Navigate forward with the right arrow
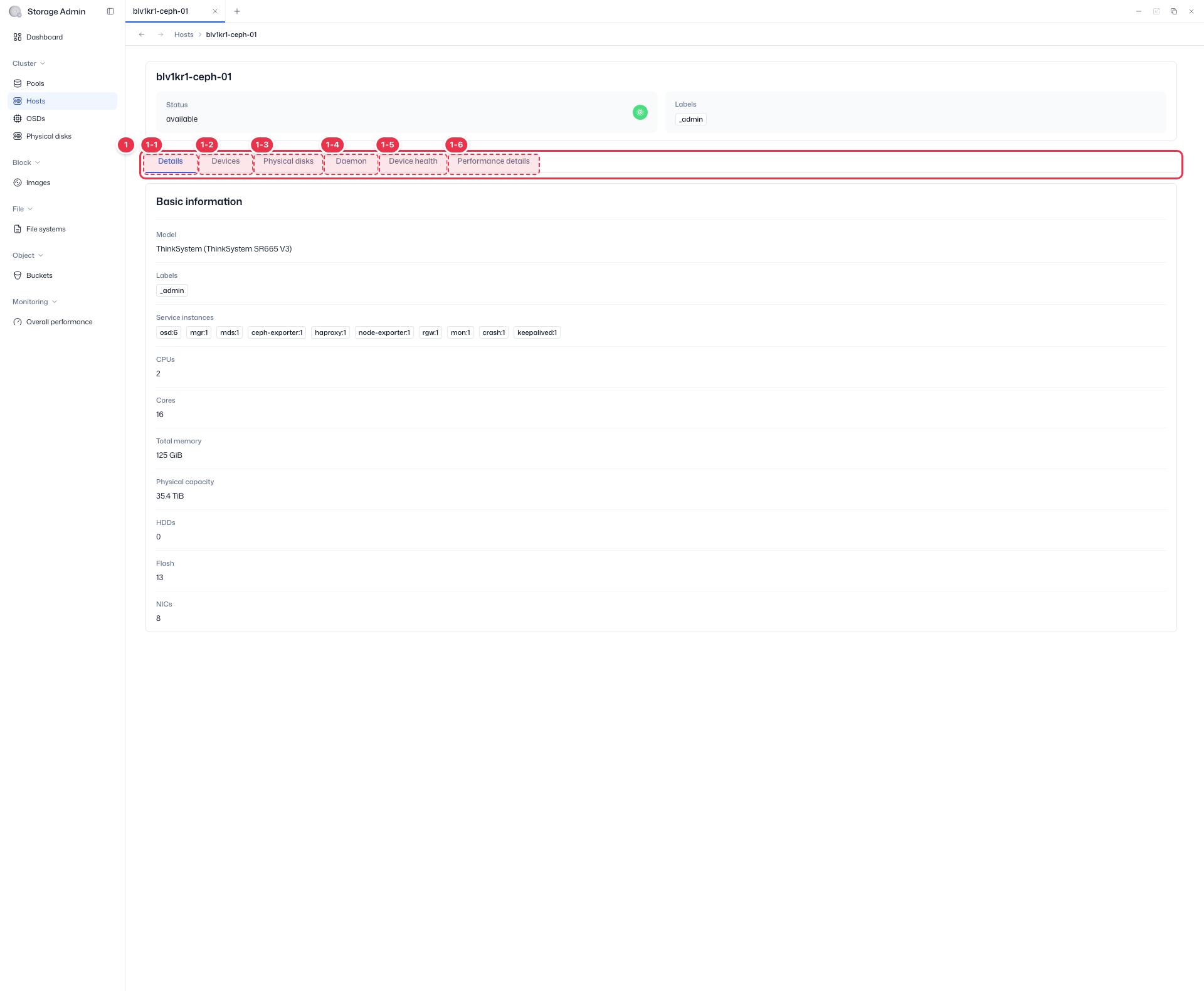The width and height of the screenshot is (1204, 991). (x=161, y=34)
